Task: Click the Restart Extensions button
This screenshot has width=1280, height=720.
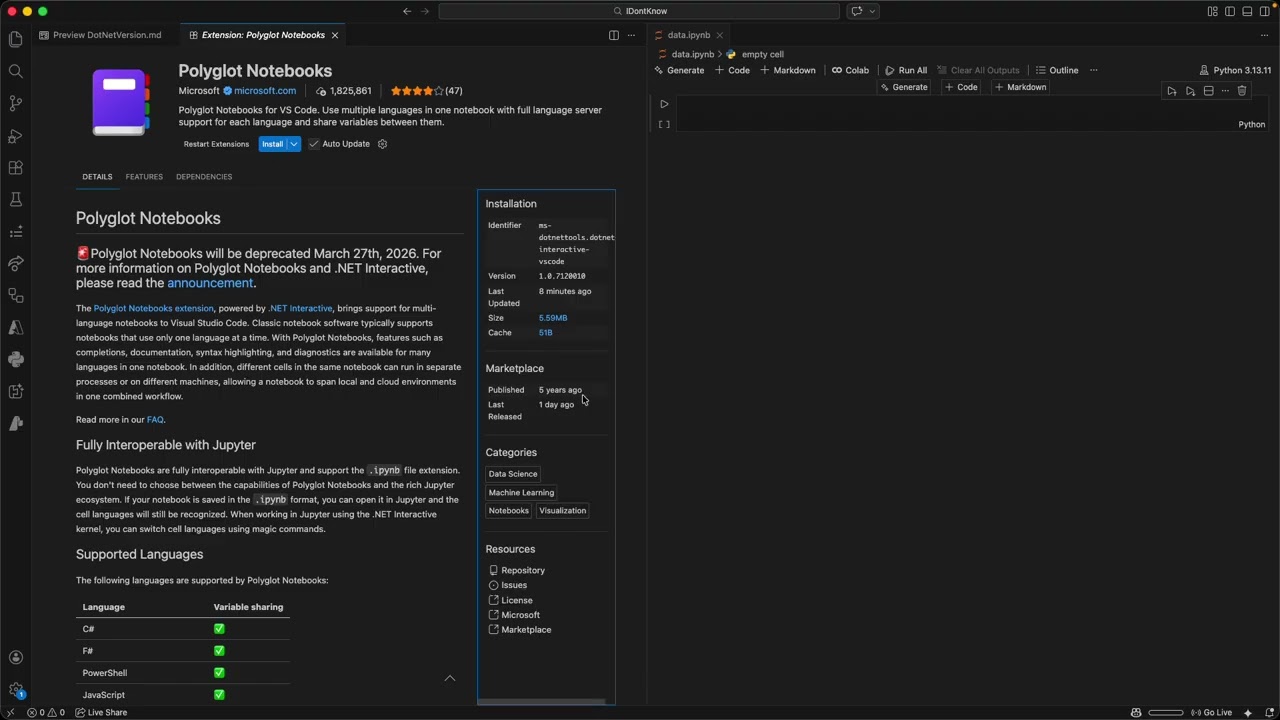Action: click(x=216, y=144)
